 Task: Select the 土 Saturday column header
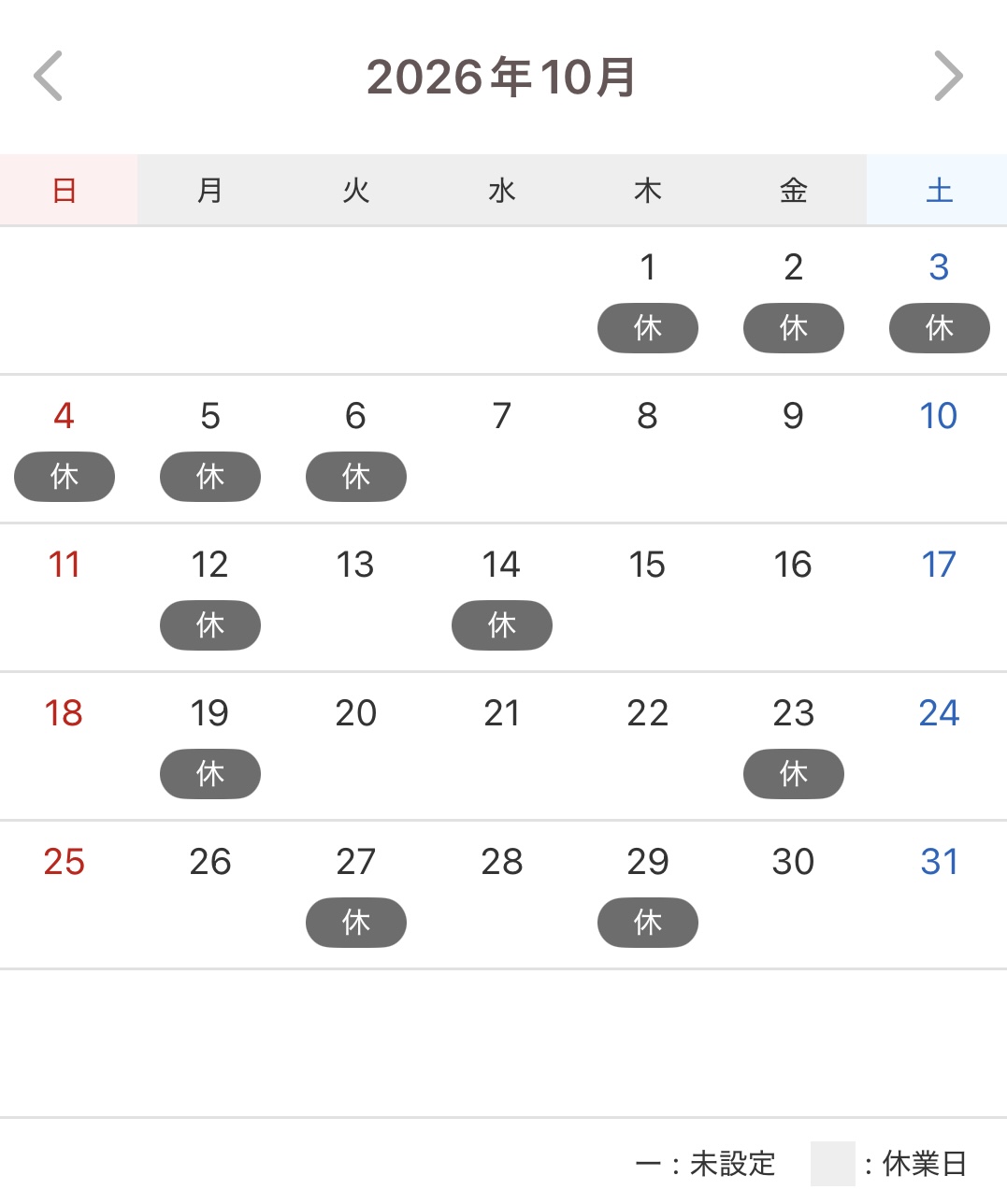click(x=937, y=191)
